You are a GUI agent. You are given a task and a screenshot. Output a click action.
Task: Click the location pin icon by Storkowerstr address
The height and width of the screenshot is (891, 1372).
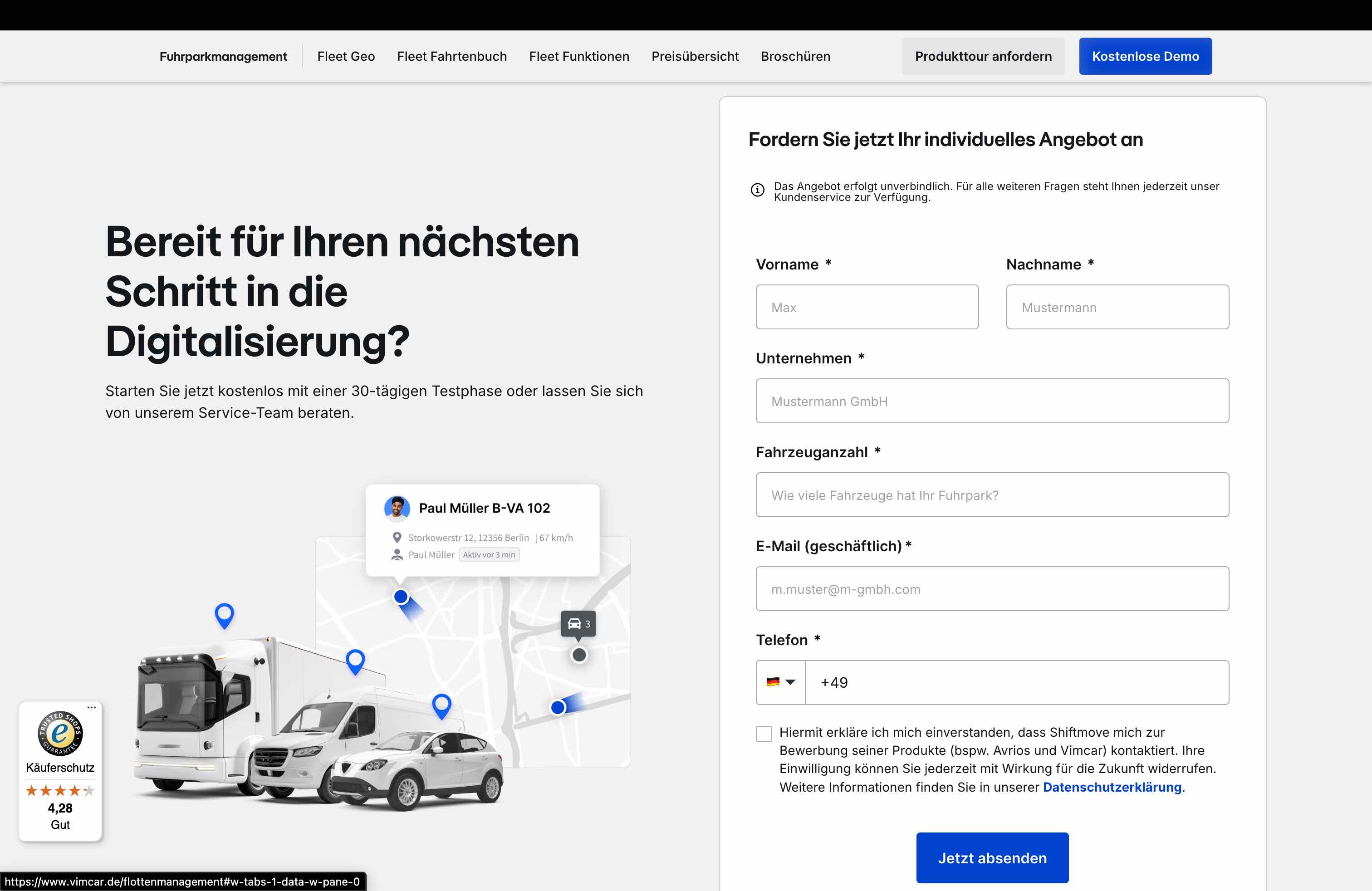coord(397,537)
